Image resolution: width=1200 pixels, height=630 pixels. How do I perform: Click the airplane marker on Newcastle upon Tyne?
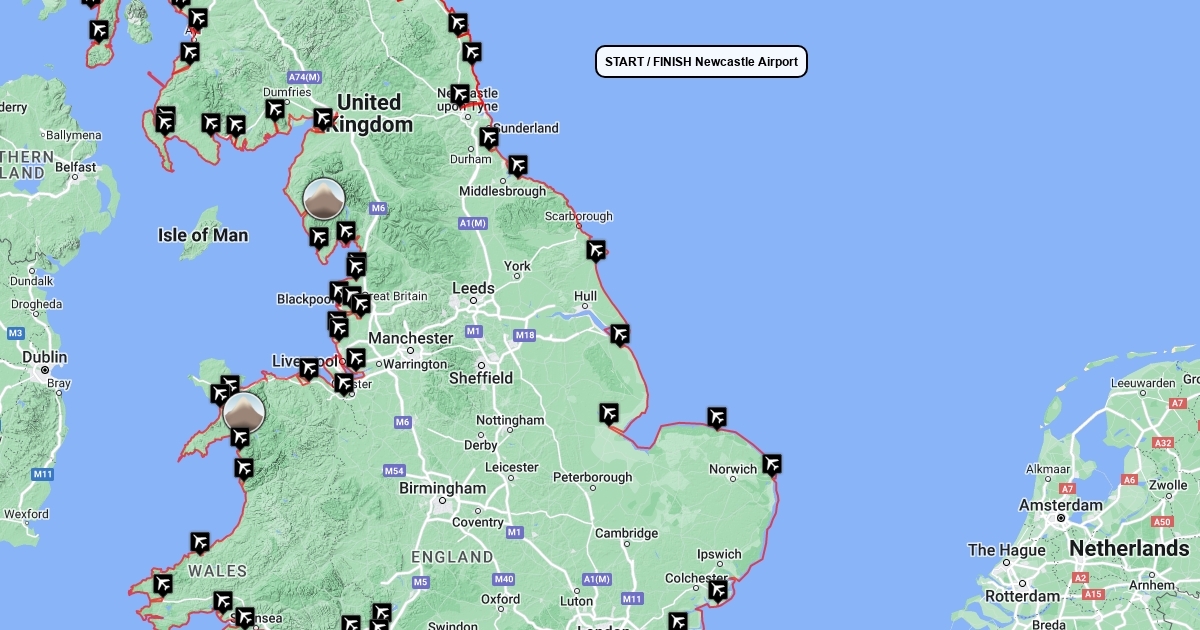pyautogui.click(x=459, y=95)
